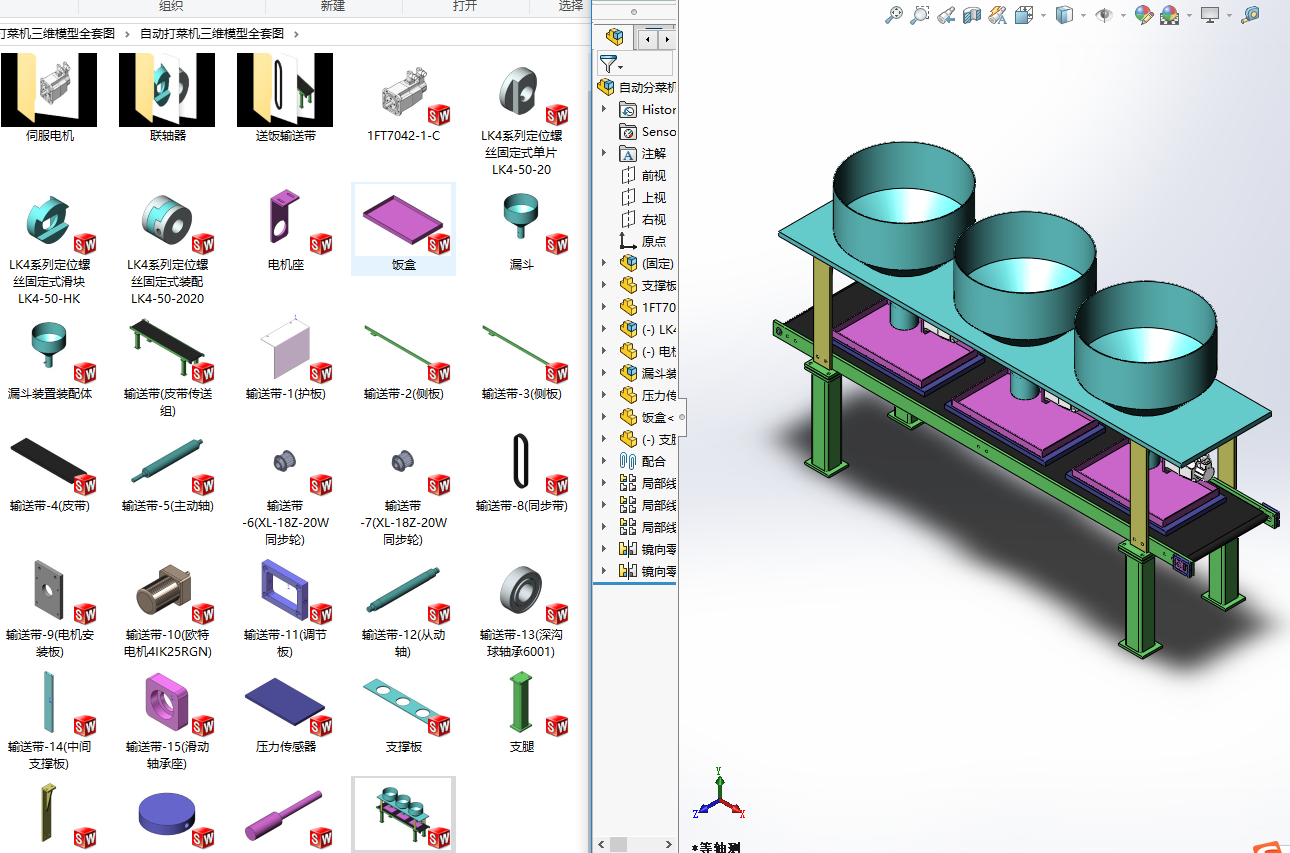Select the 漏斗装置装配体 assembly file
This screenshot has width=1290, height=853.
point(49,360)
